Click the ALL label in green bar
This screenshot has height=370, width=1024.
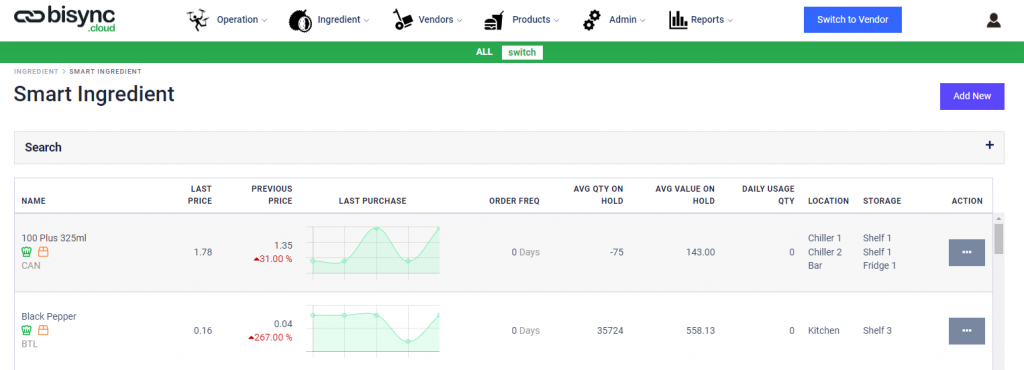(484, 52)
